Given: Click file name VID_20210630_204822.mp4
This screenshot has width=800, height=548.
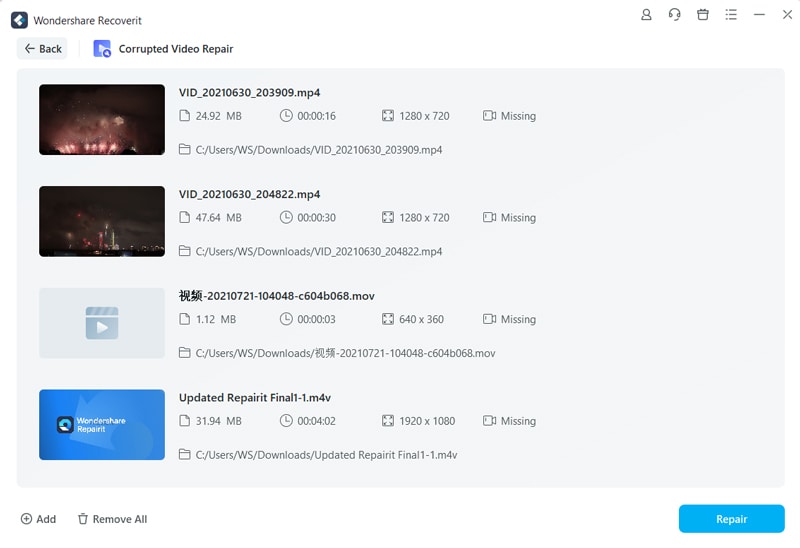Looking at the screenshot, I should (249, 194).
